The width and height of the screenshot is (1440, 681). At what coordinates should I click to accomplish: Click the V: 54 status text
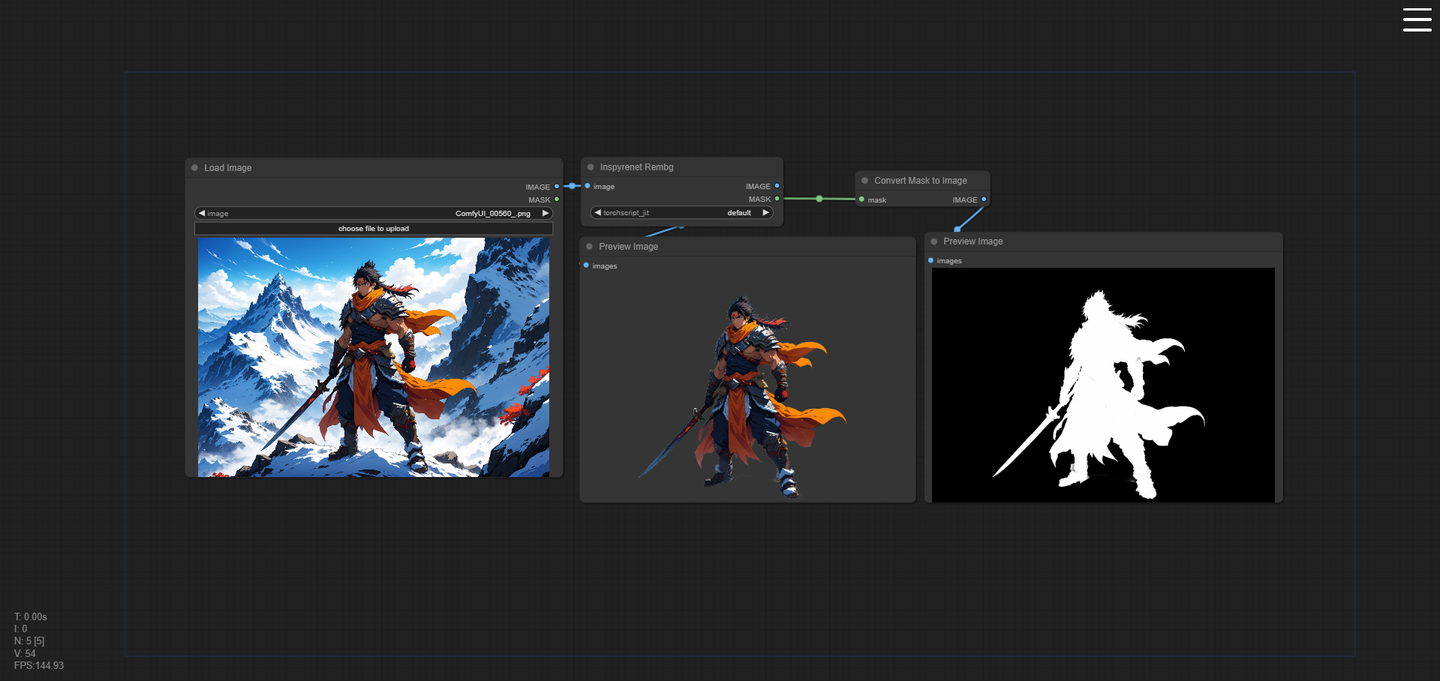click(x=25, y=653)
